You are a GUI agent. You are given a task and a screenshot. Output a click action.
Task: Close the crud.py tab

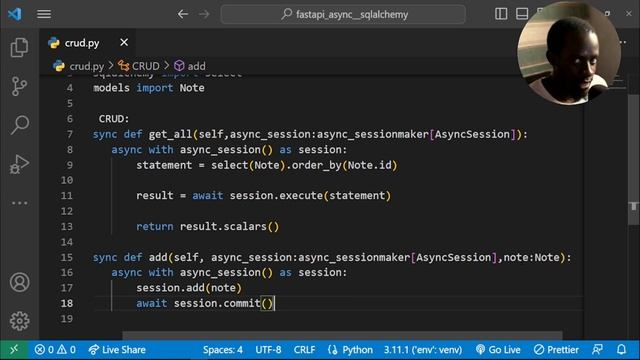click(x=124, y=42)
